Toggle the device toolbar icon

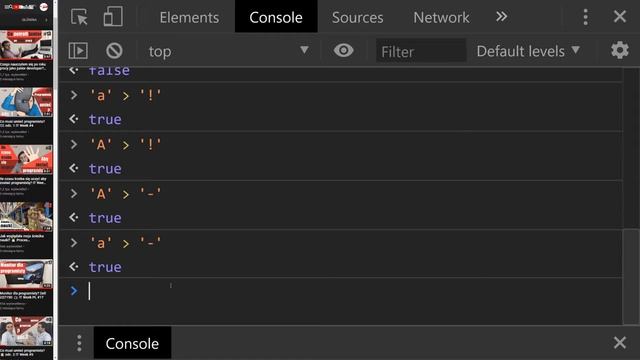coord(113,16)
